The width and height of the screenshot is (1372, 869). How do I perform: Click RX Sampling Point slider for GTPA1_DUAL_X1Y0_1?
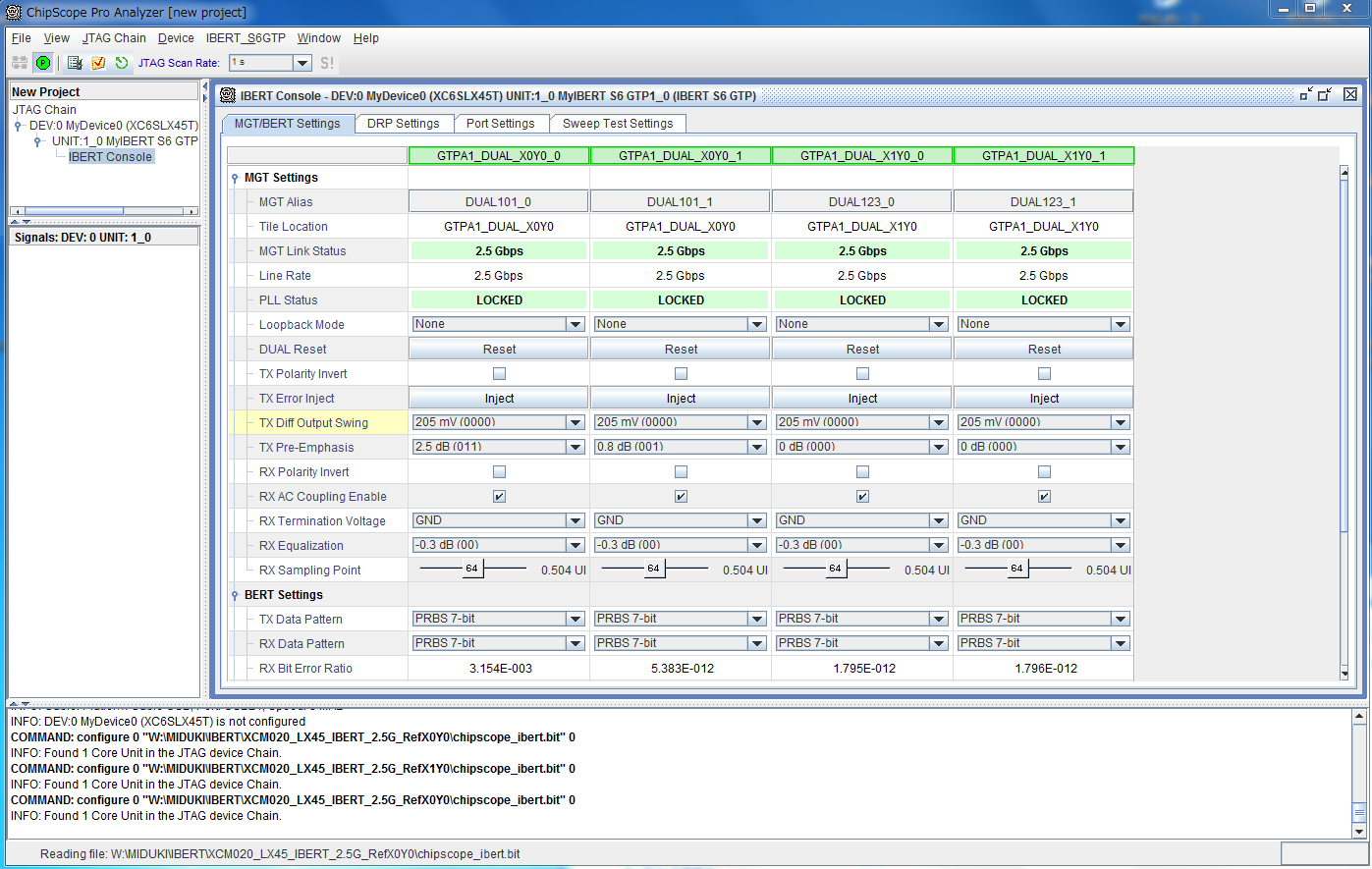pyautogui.click(x=1017, y=569)
